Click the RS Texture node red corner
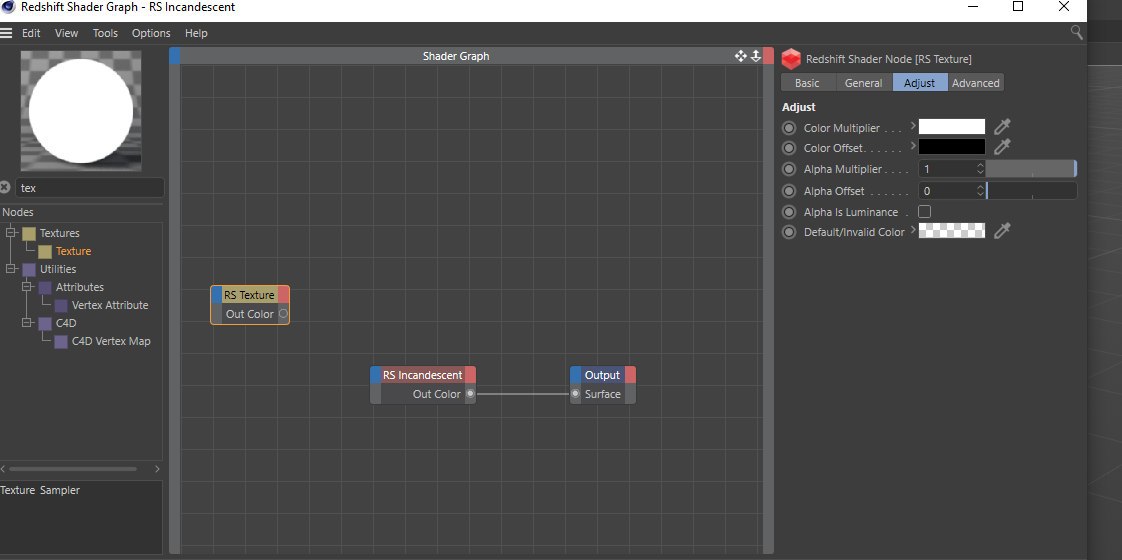The width and height of the screenshot is (1122, 560). click(283, 295)
